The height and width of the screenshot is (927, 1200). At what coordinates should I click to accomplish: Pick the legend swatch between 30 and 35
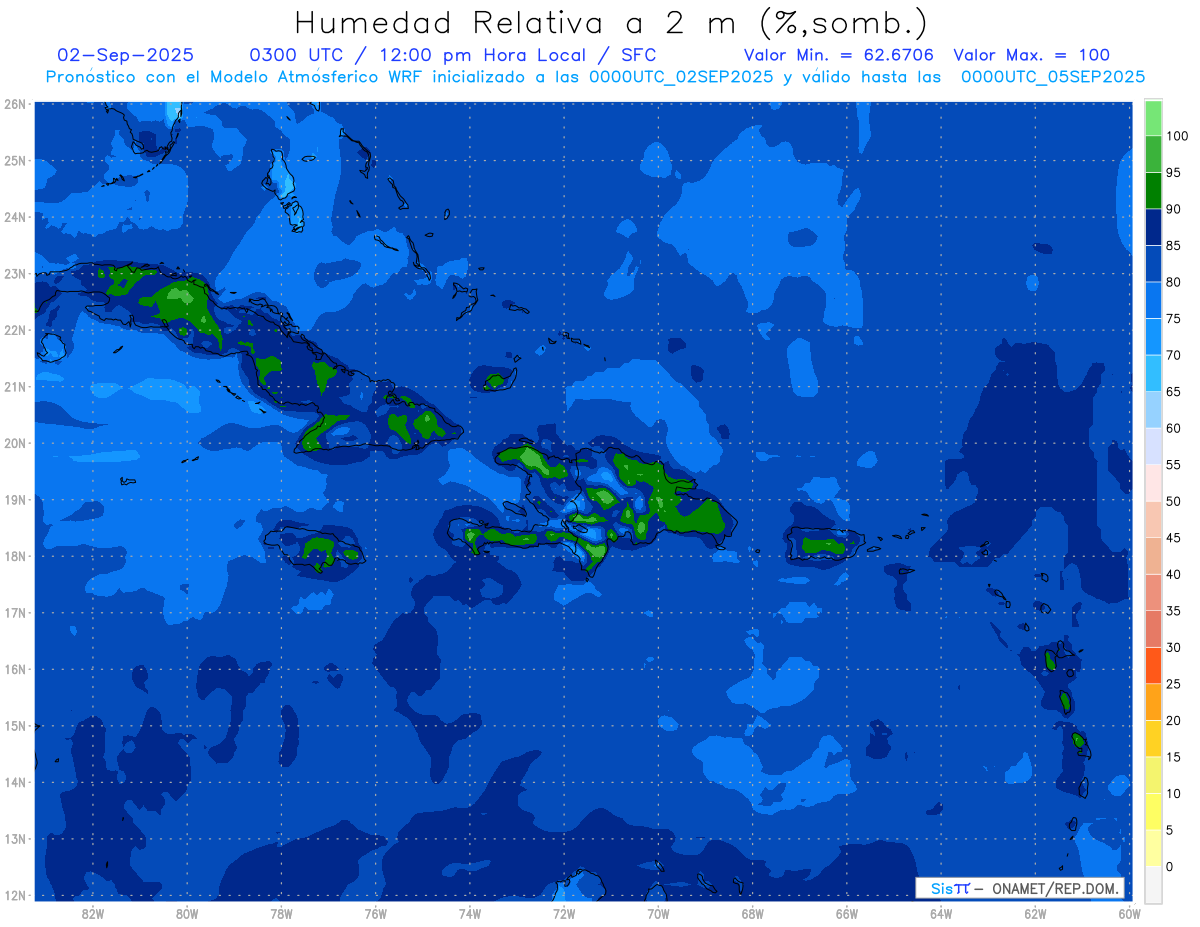pyautogui.click(x=1153, y=628)
